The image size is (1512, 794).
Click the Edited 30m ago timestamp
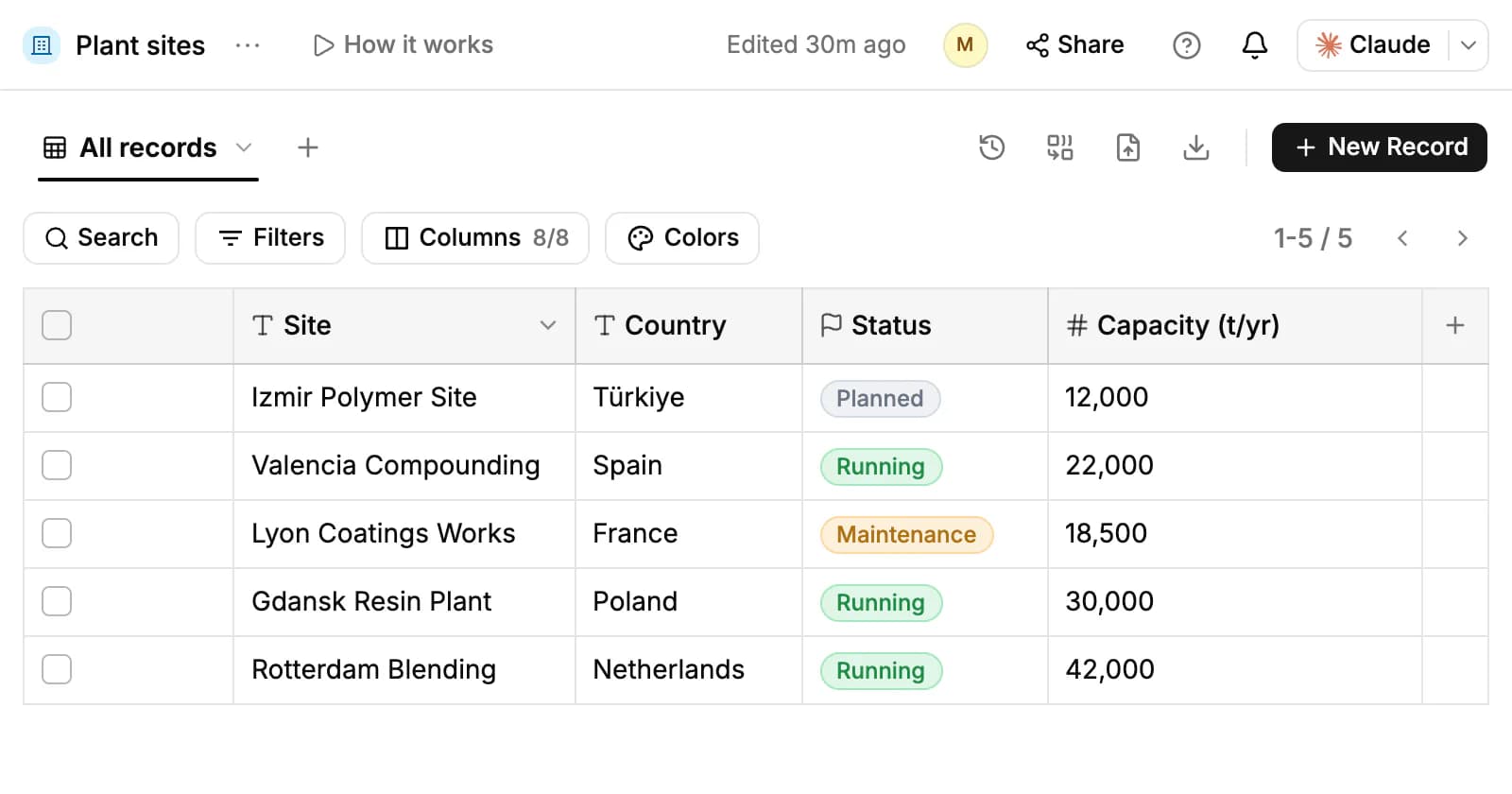click(x=816, y=45)
